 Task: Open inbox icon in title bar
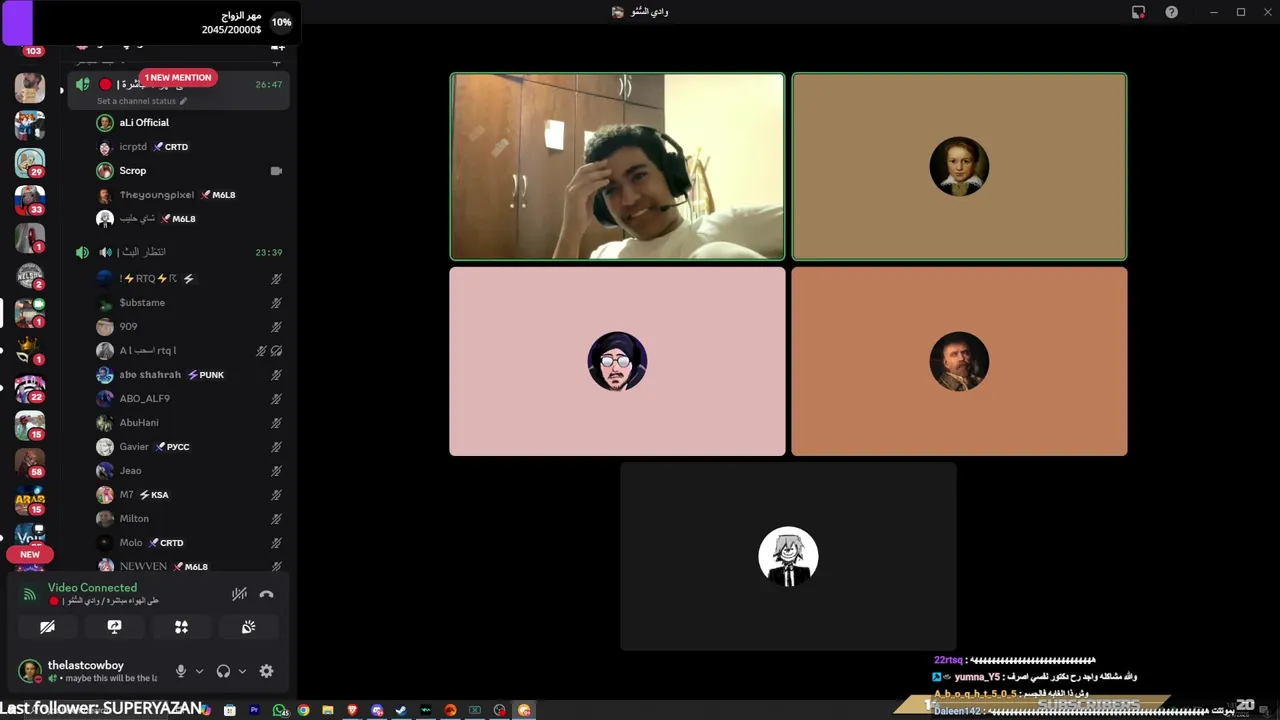[x=1138, y=12]
